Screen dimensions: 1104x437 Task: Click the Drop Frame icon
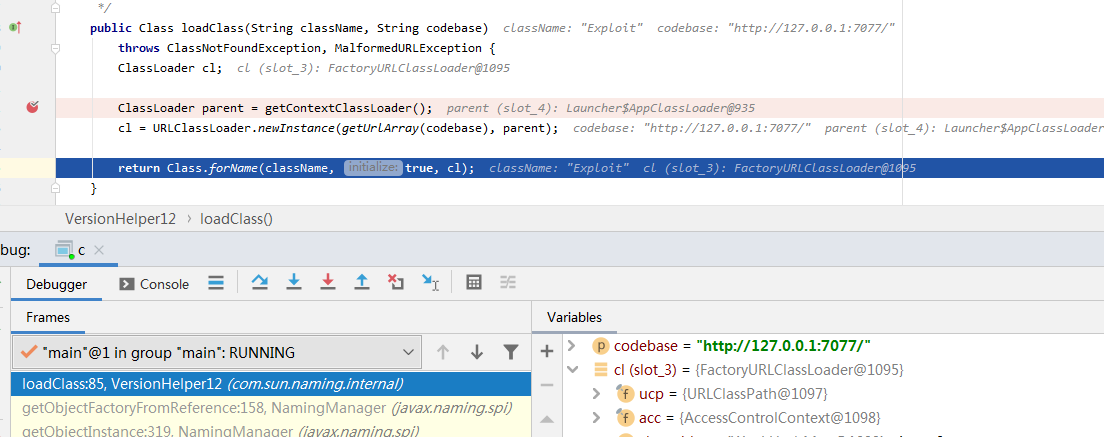(x=396, y=283)
